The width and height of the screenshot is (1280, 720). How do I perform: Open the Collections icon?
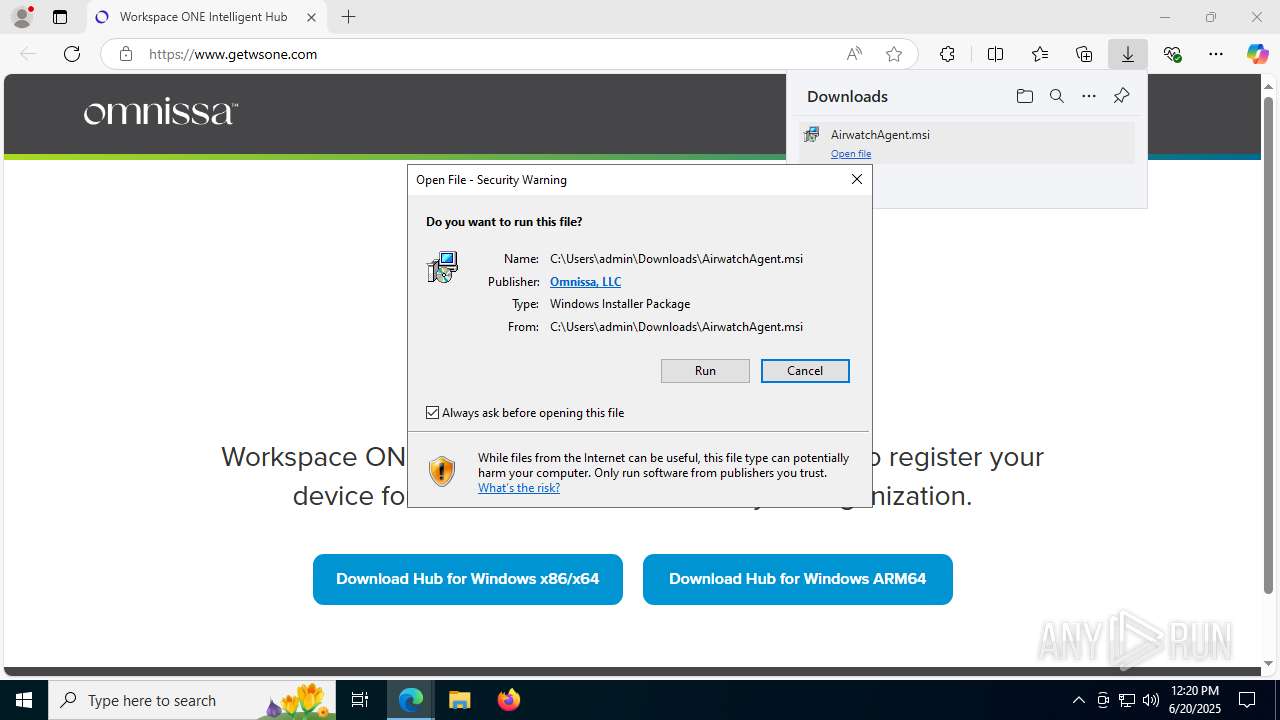[1084, 54]
